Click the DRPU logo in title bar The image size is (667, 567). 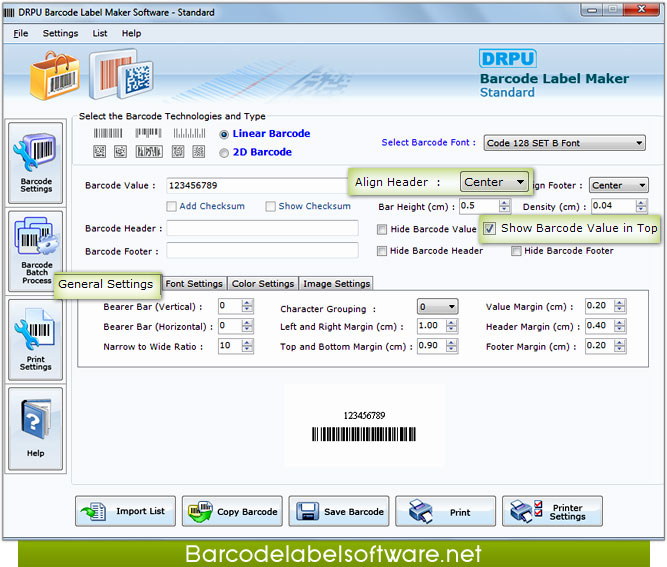(x=9, y=13)
